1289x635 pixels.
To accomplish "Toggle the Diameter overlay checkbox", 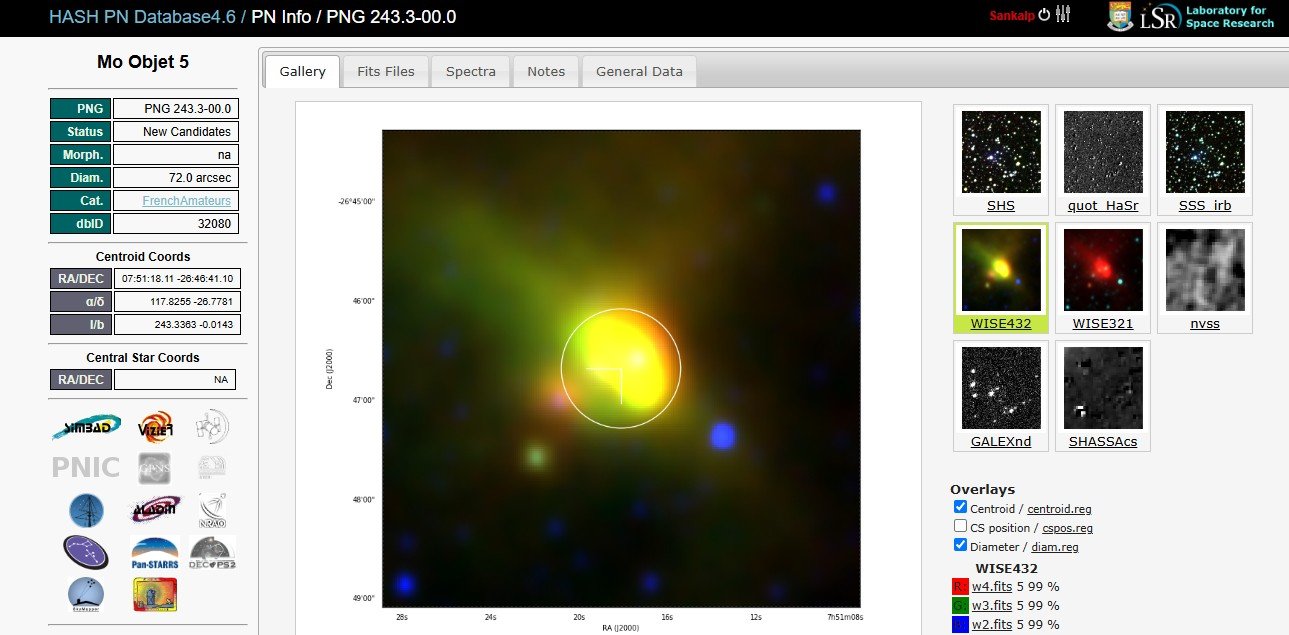I will tap(960, 546).
